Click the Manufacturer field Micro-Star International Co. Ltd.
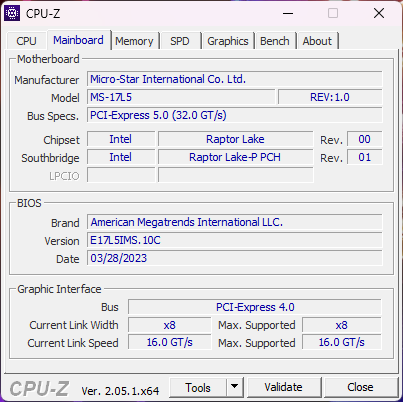403x402 pixels. coord(235,79)
